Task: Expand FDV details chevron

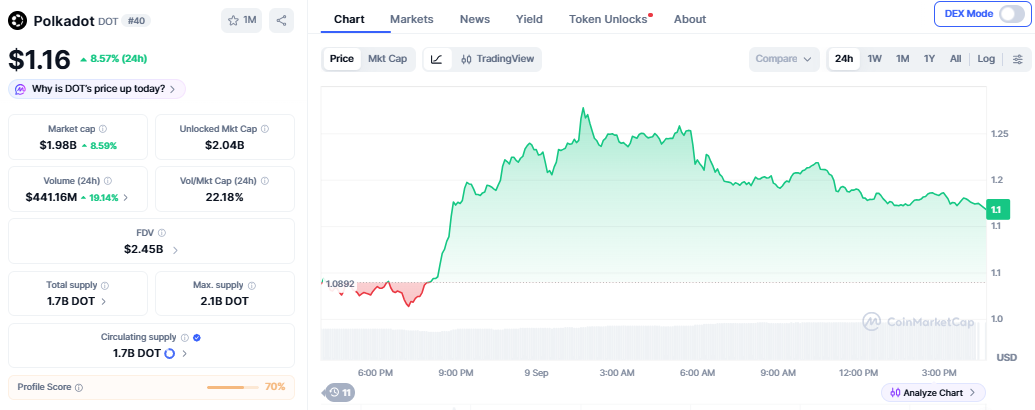Action: coord(175,250)
